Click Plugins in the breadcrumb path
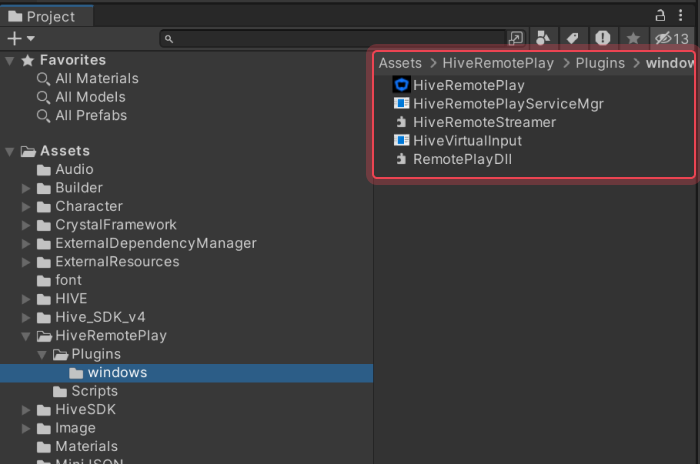The width and height of the screenshot is (700, 464). coord(600,63)
